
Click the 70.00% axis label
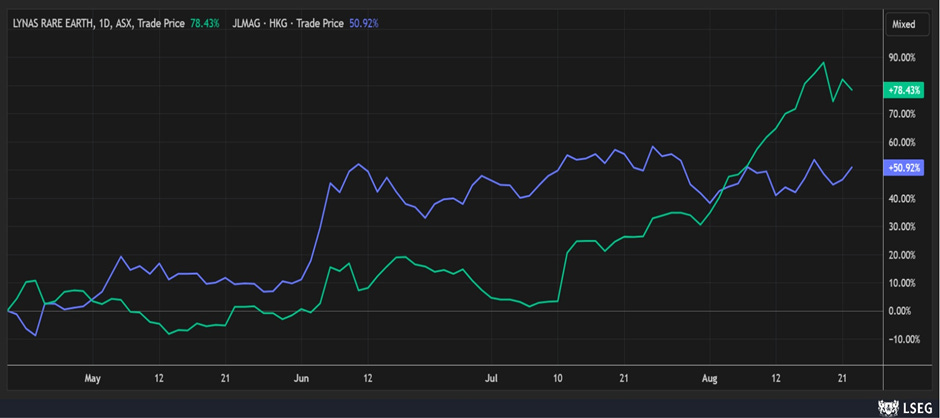904,114
